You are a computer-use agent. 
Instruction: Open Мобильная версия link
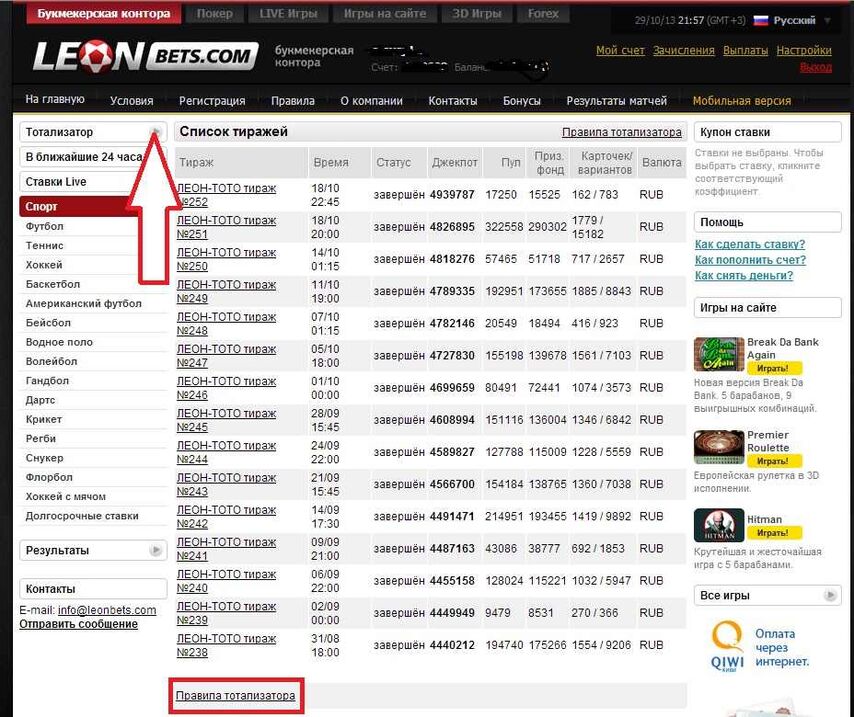pos(742,101)
